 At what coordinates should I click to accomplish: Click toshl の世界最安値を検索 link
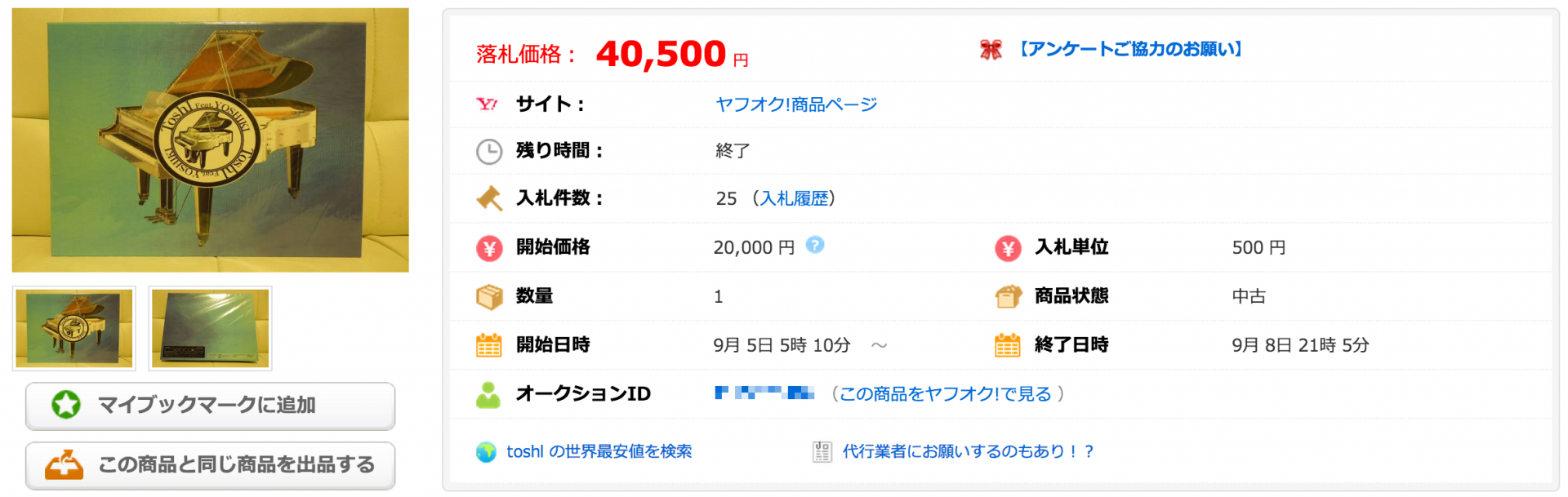599,452
